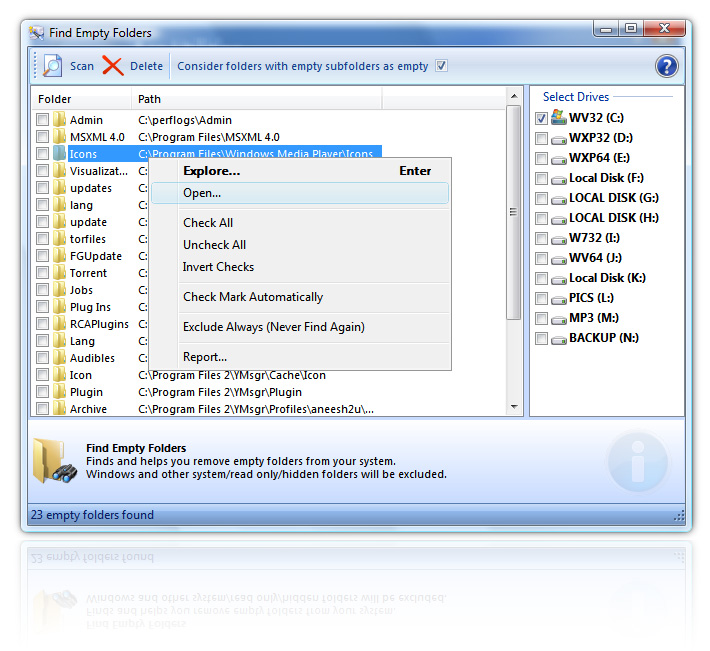Check the box beside Admin folder

coord(42,120)
